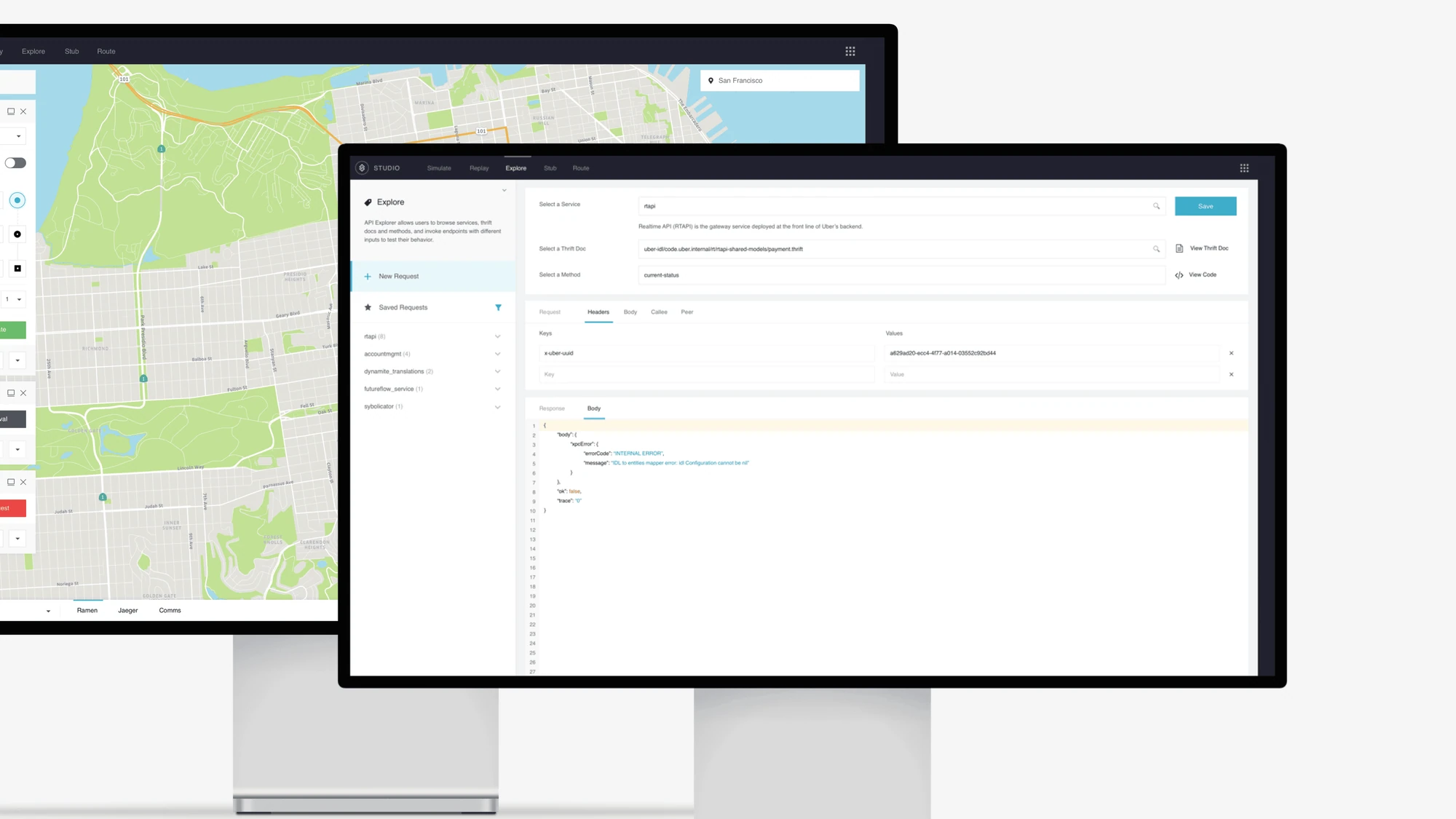Expand the accountmgmt (4) group
Screen dimensions: 1456x819
point(498,354)
